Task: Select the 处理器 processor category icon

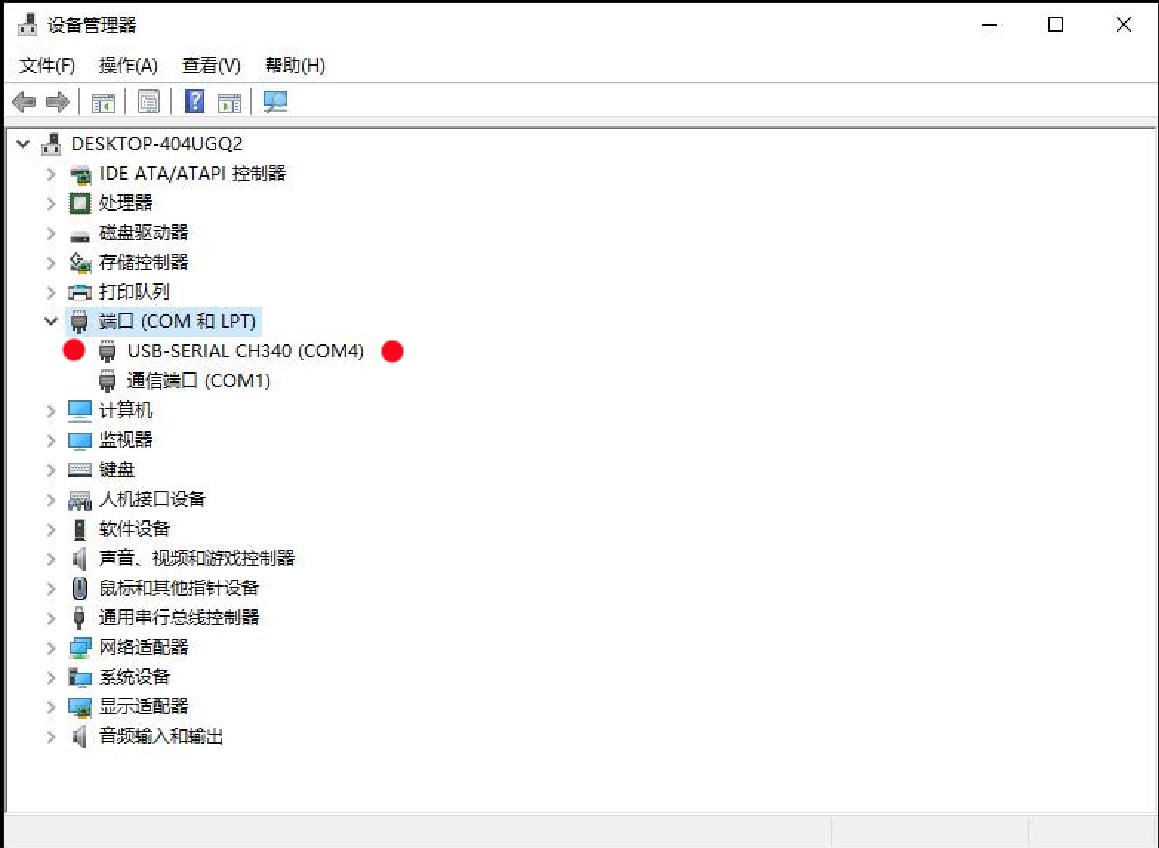Action: click(79, 203)
